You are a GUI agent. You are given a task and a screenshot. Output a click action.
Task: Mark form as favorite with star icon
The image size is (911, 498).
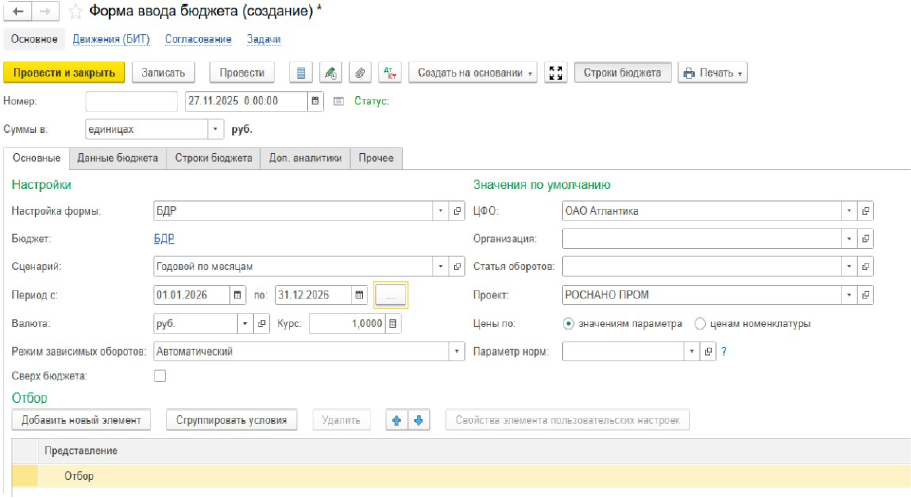(75, 12)
